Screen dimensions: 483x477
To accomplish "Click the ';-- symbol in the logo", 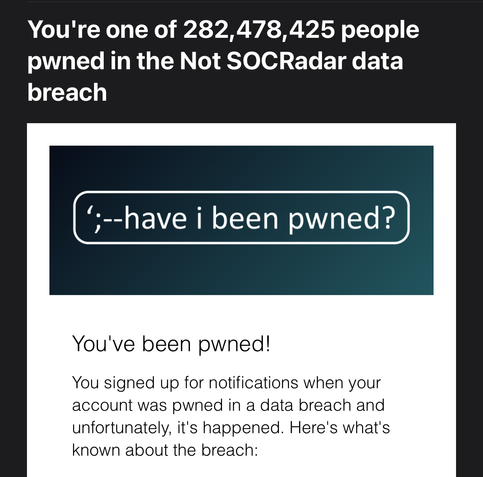I will pyautogui.click(x=105, y=218).
